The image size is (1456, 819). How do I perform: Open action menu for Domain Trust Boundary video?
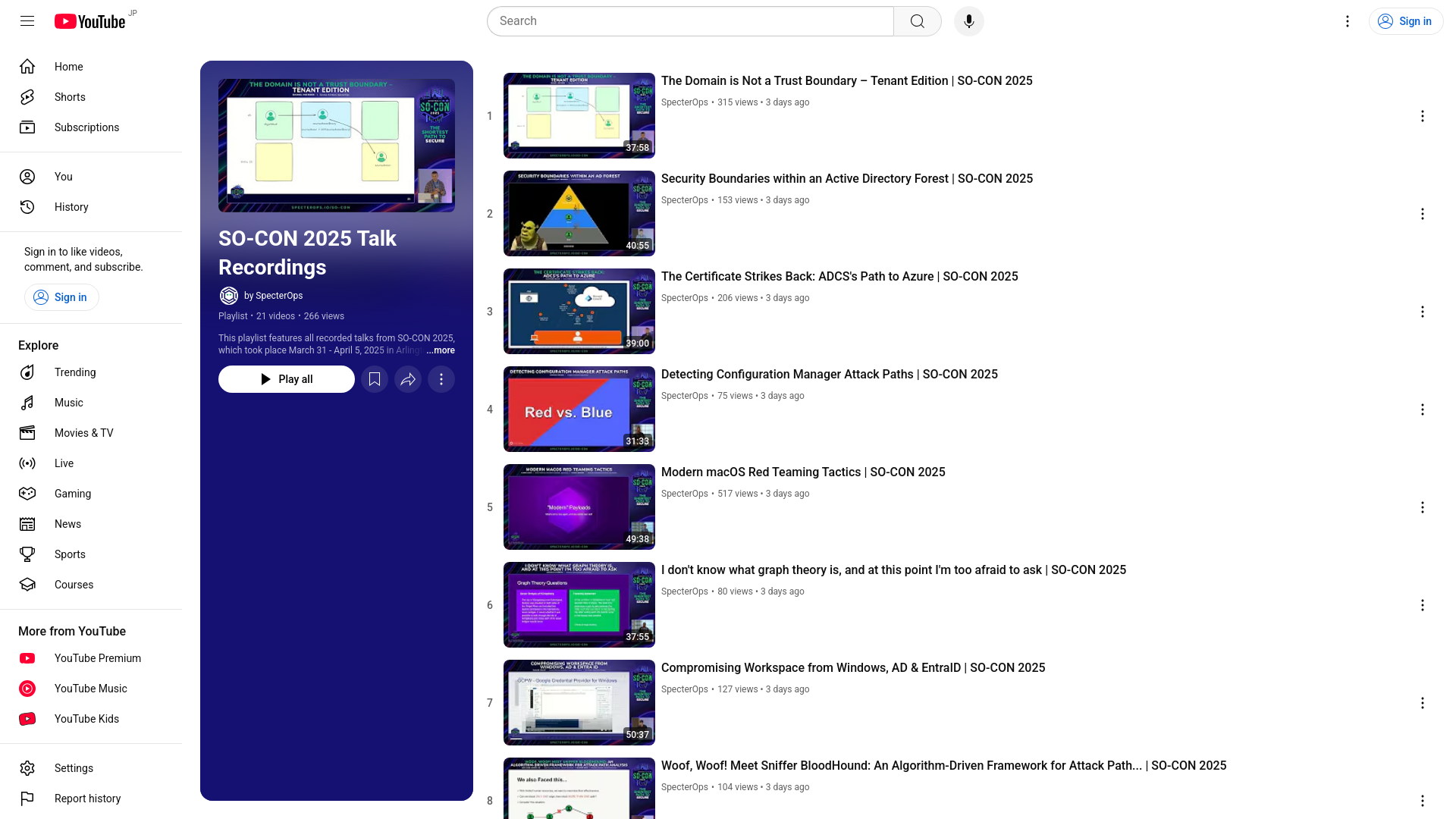[x=1423, y=116]
